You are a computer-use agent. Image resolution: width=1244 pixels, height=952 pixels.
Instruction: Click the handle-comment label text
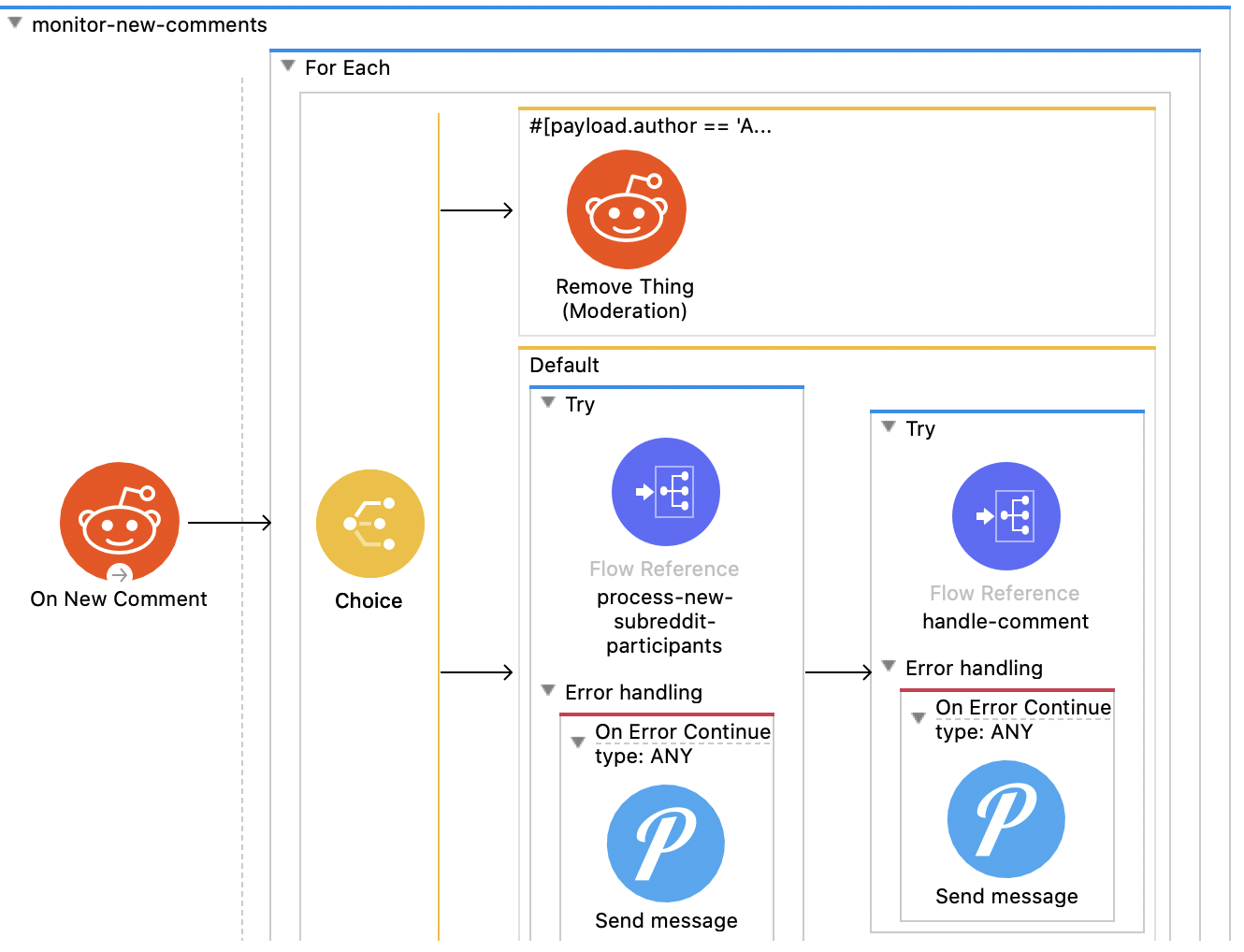pos(1005,622)
